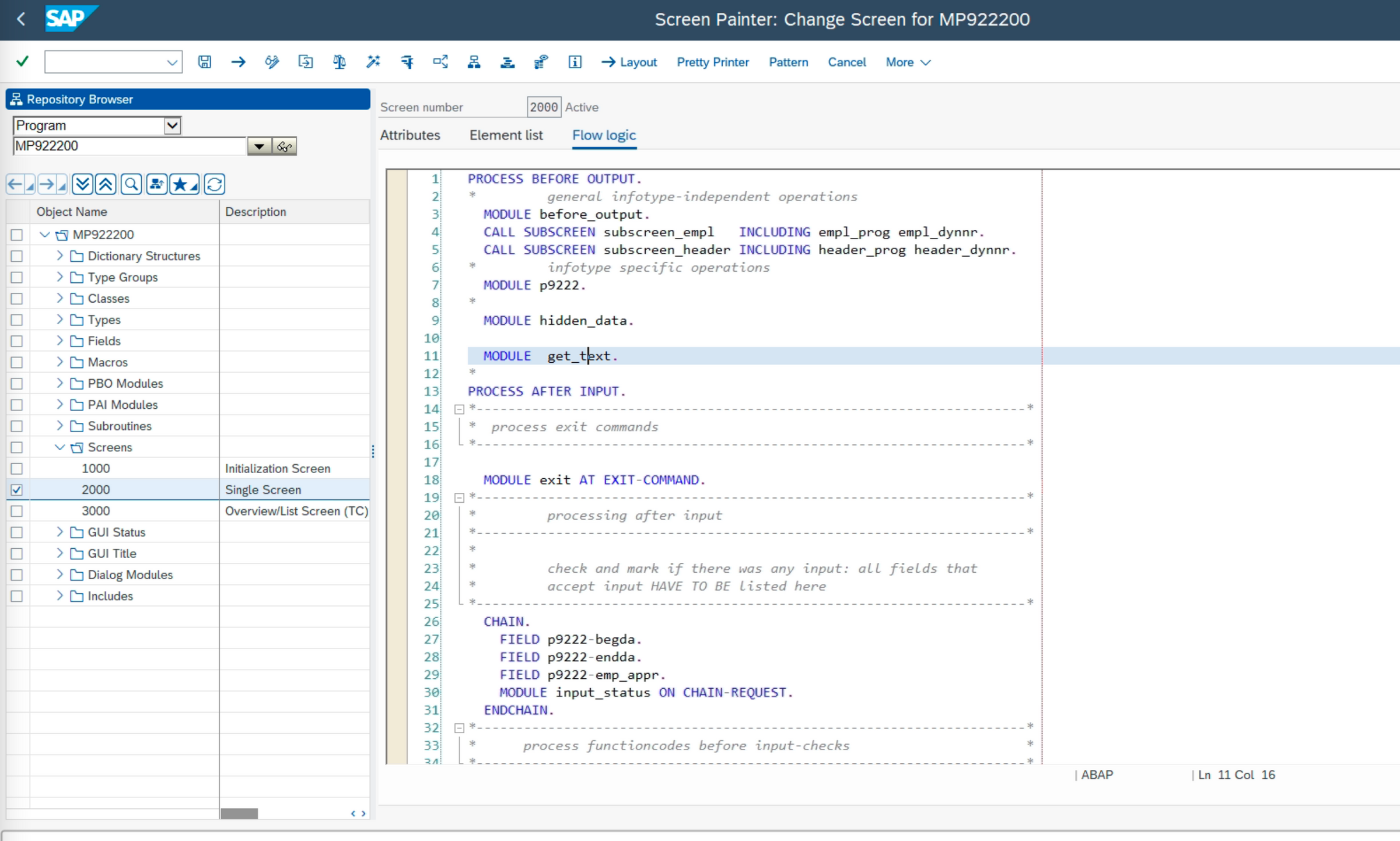
Task: Toggle checkbox for MP922200 root node
Action: coord(16,234)
